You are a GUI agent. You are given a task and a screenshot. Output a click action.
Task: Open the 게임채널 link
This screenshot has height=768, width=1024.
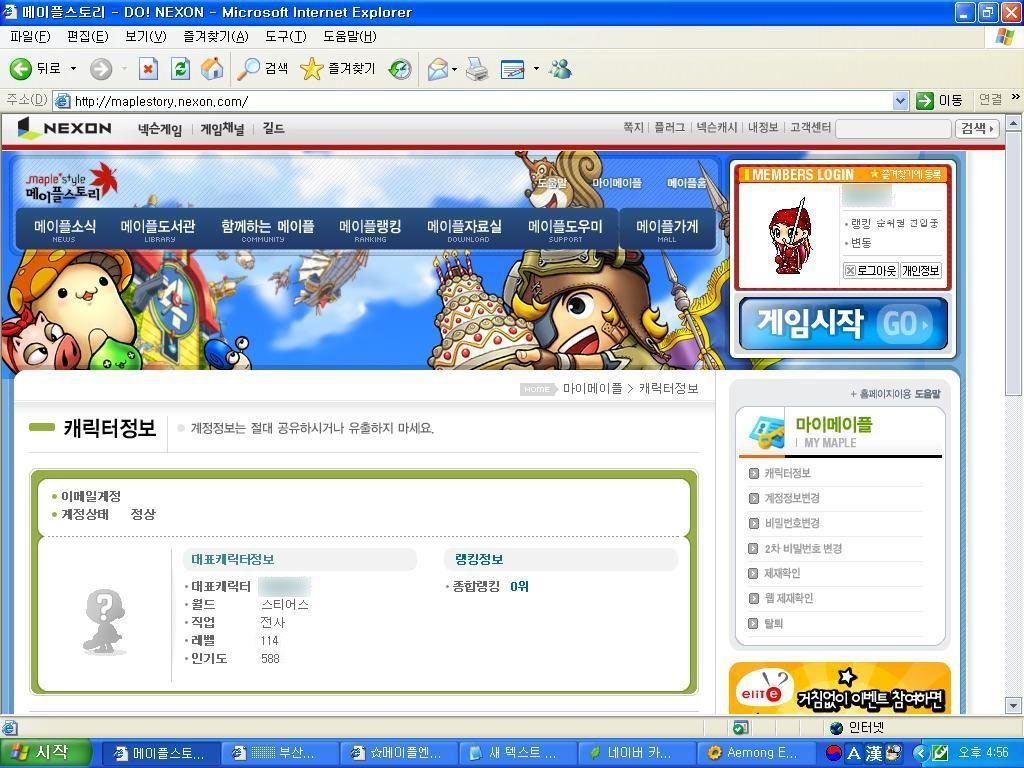pos(222,129)
